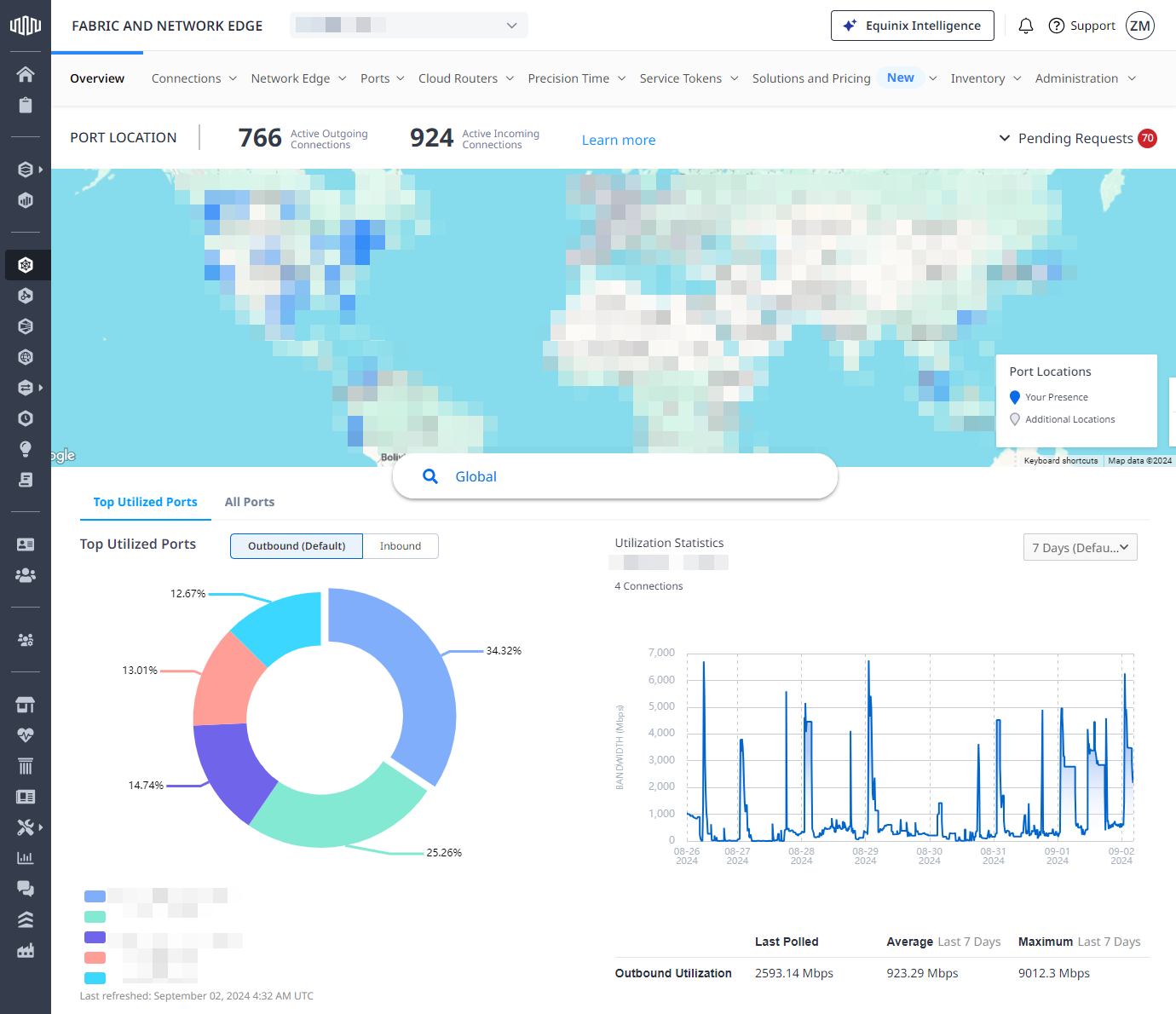
Task: Click the ZM user avatar
Action: coord(1140,26)
